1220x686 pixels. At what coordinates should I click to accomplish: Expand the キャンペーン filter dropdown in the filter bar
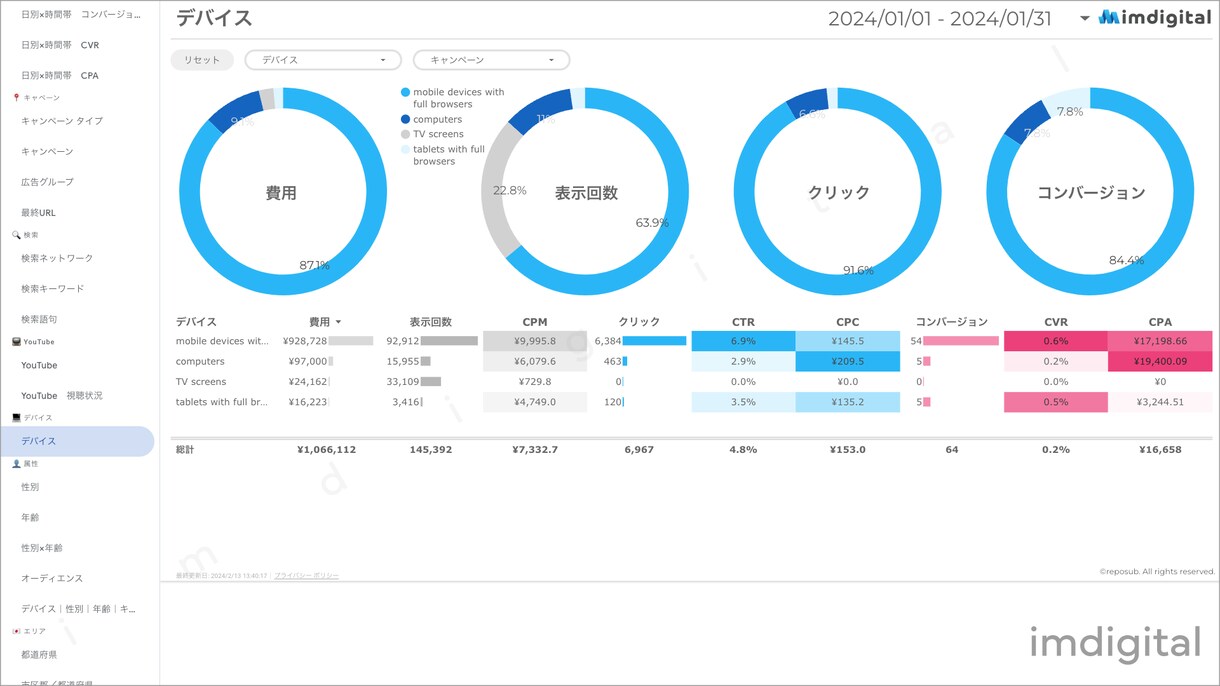point(491,60)
